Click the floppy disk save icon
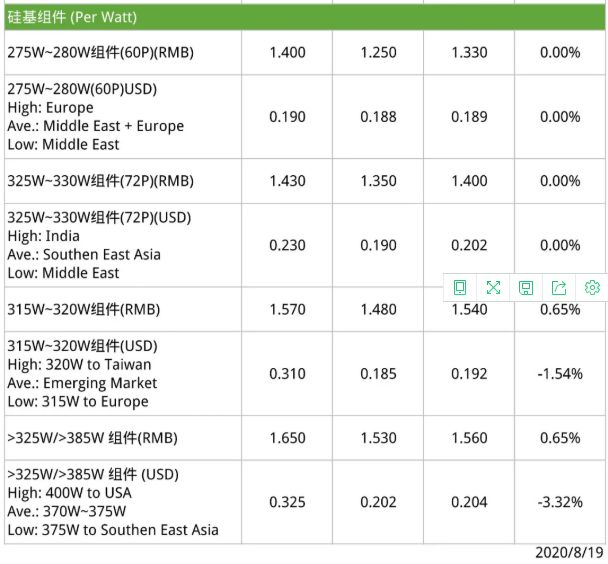 click(x=526, y=288)
